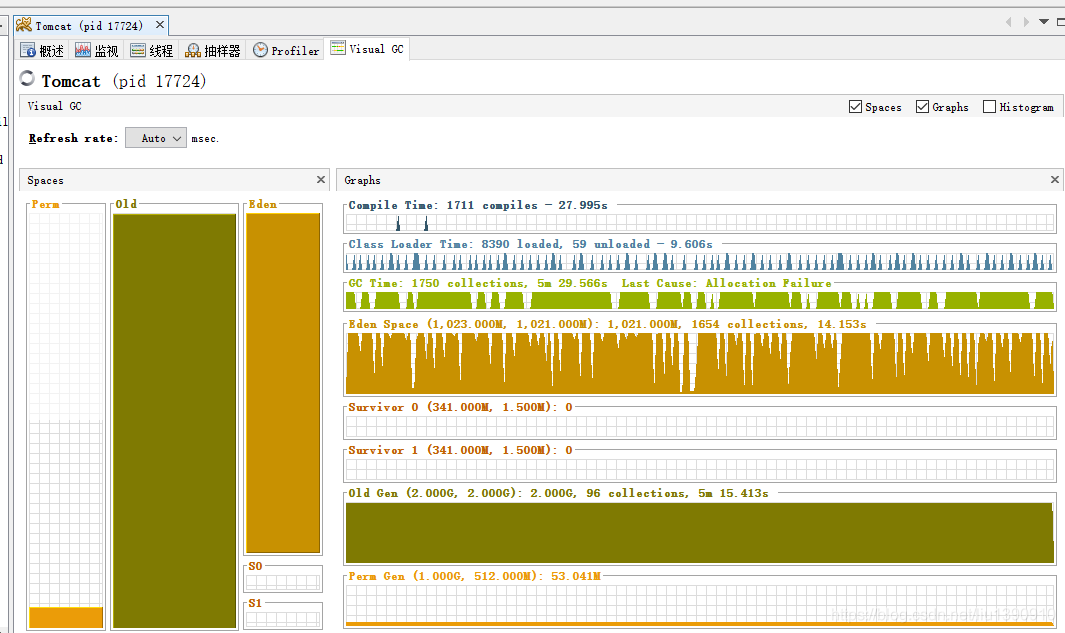This screenshot has height=633, width=1065.
Task: Click the Survivor 1 graph
Action: tap(700, 469)
